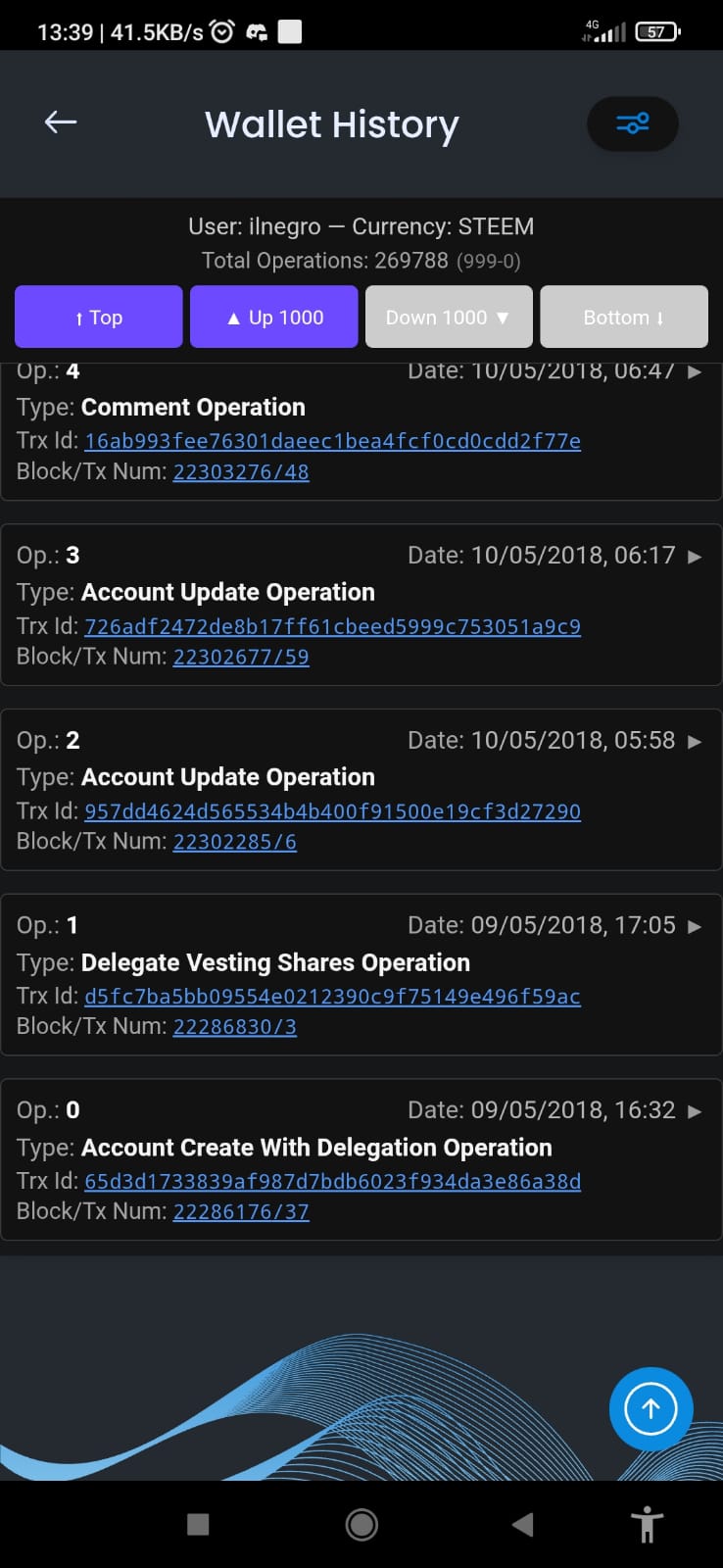Expand Op. 4 details arrow
The height and width of the screenshot is (1568, 723).
(695, 371)
